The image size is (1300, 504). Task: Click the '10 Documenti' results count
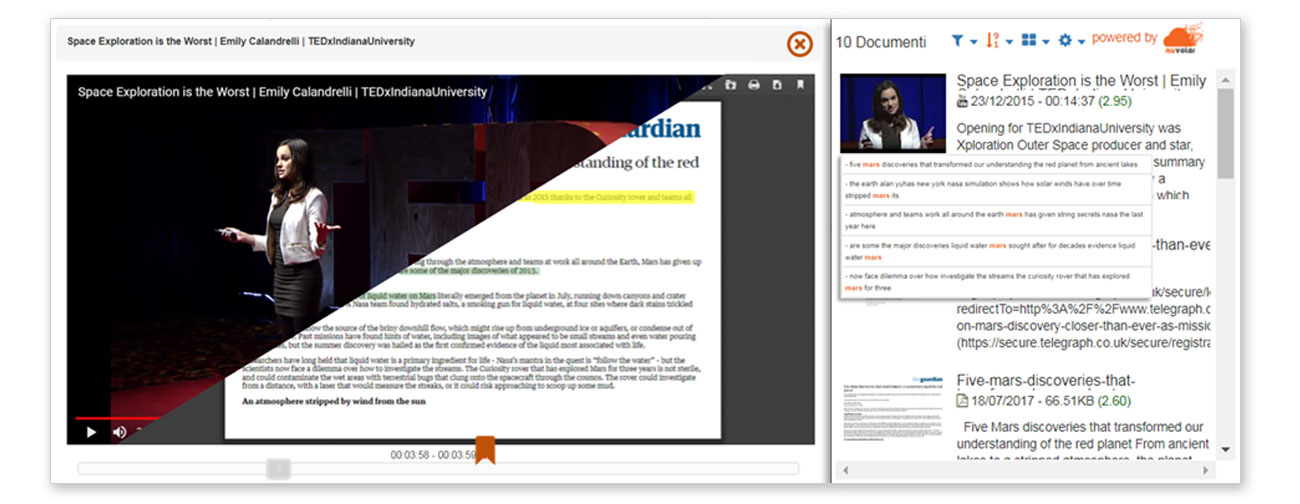tap(881, 42)
